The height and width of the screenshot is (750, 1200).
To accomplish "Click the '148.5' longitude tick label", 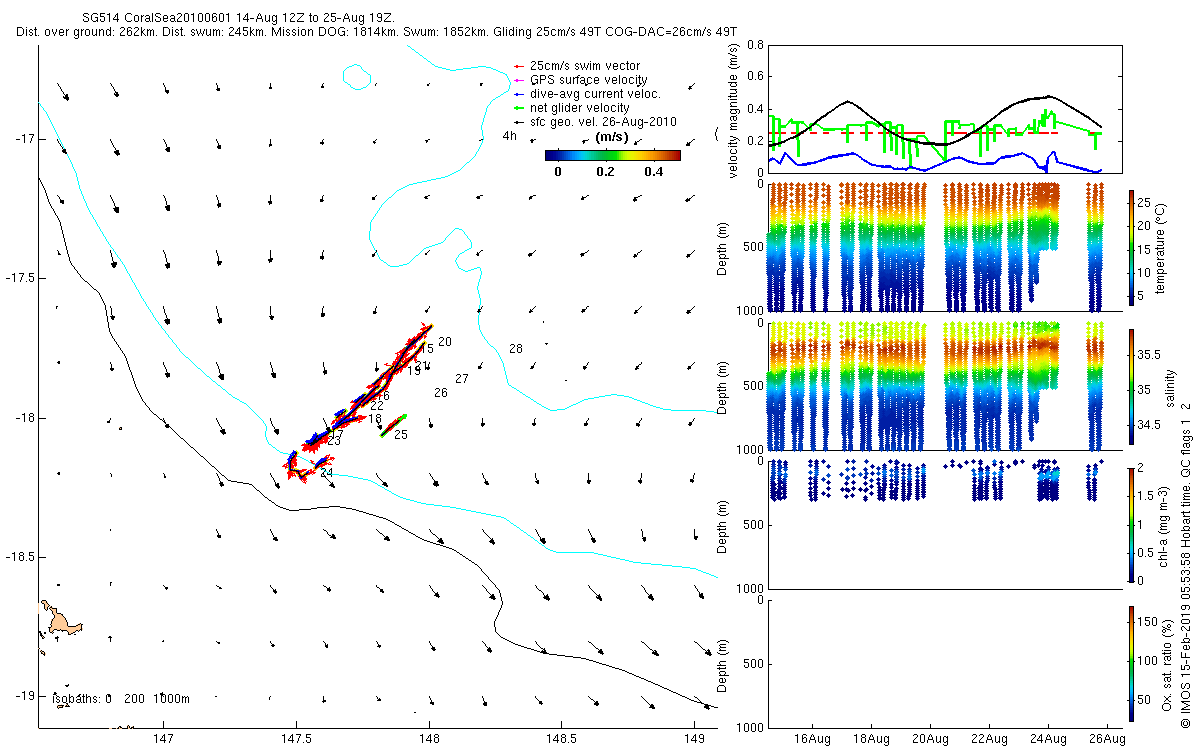I will (x=563, y=738).
